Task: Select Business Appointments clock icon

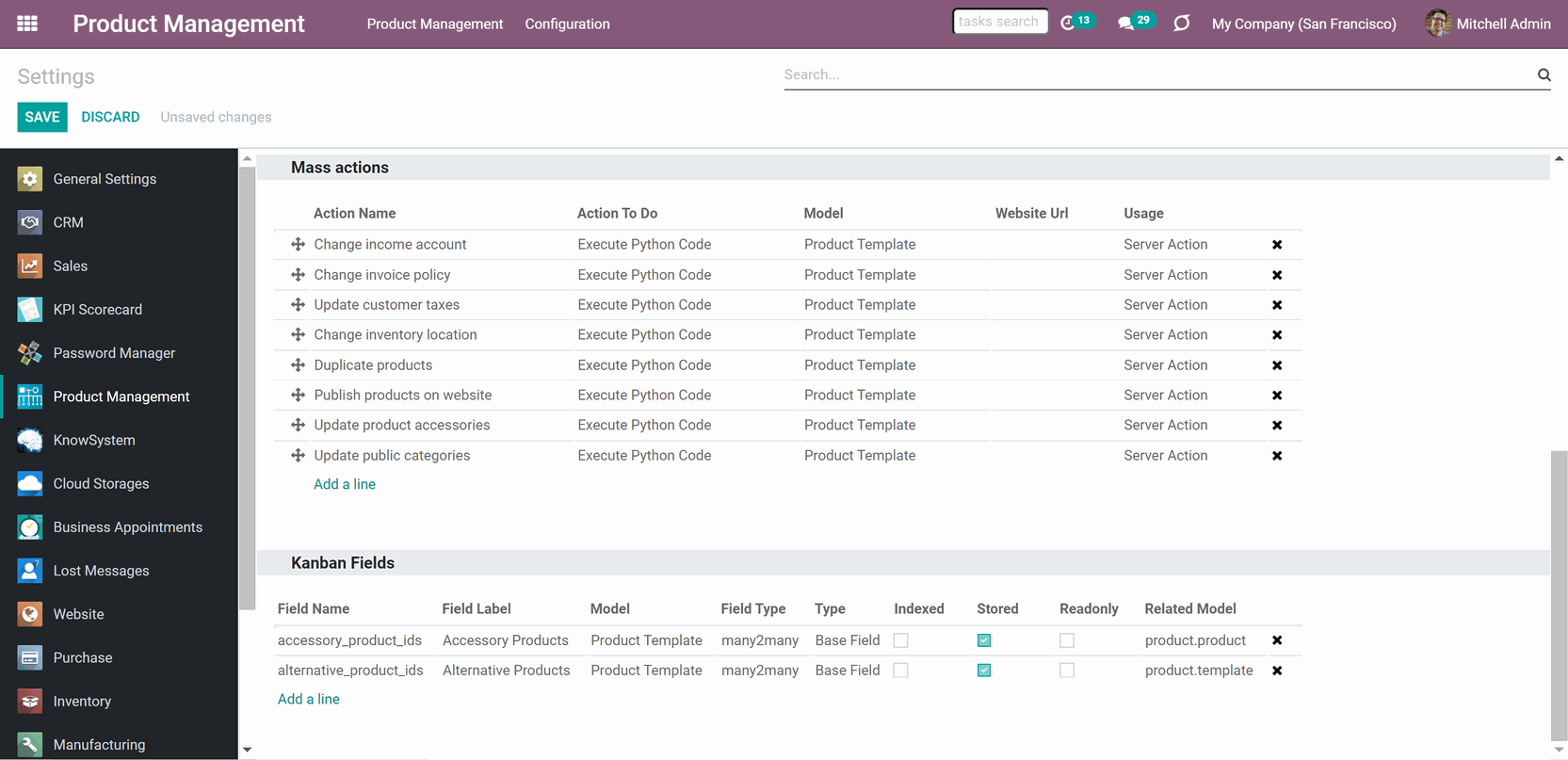Action: (30, 527)
